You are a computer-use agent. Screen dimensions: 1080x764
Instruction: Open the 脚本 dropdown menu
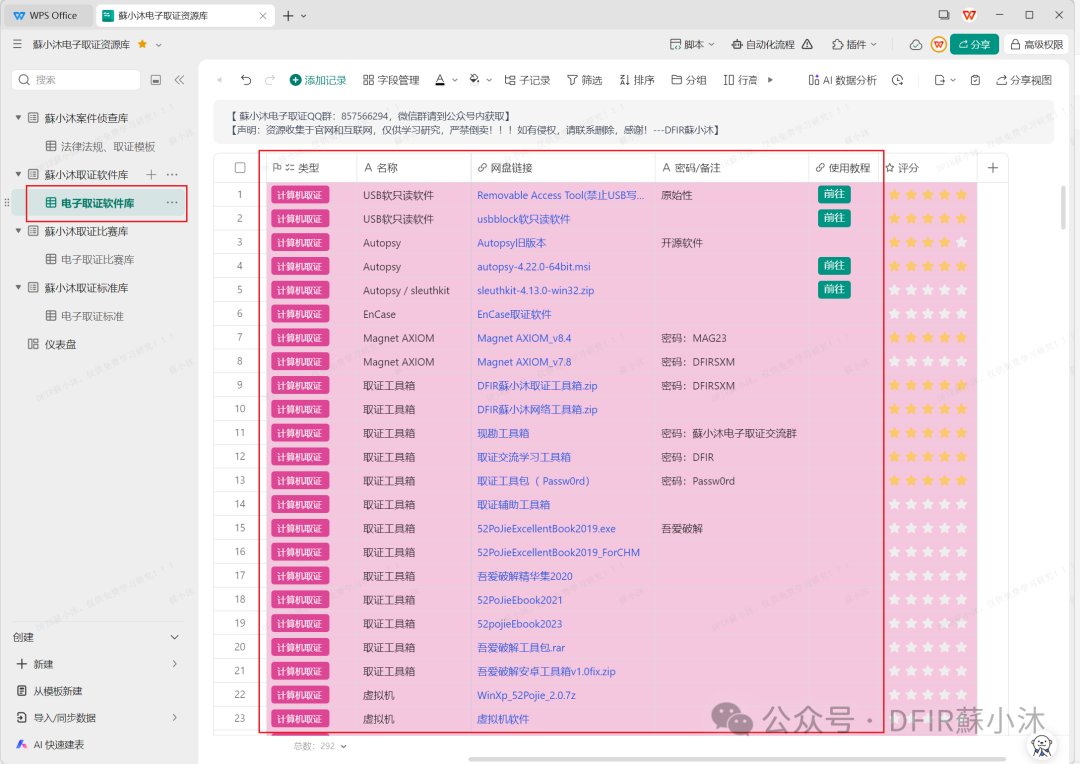692,44
